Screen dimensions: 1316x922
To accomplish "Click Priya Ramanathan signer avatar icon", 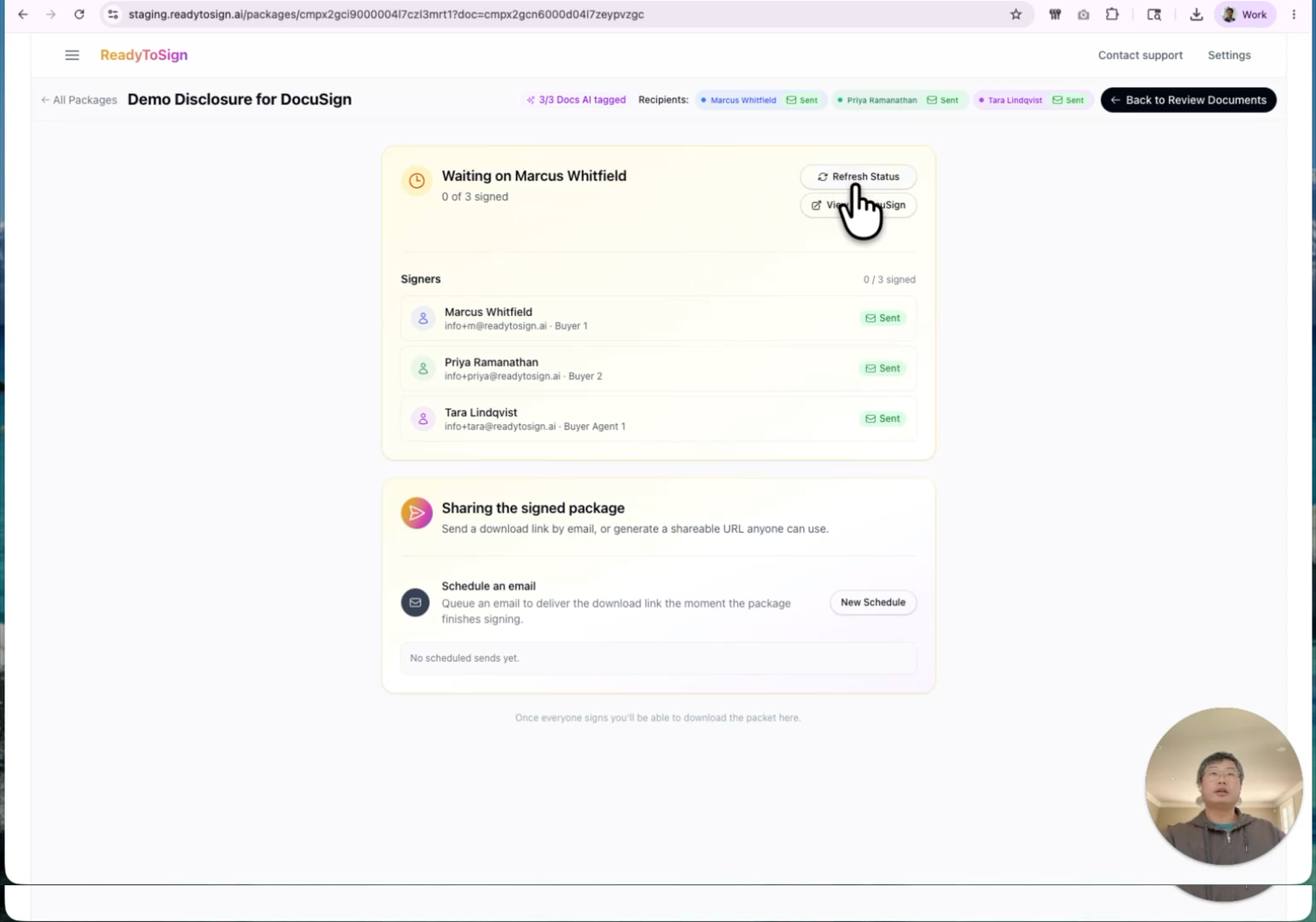I will (x=422, y=369).
